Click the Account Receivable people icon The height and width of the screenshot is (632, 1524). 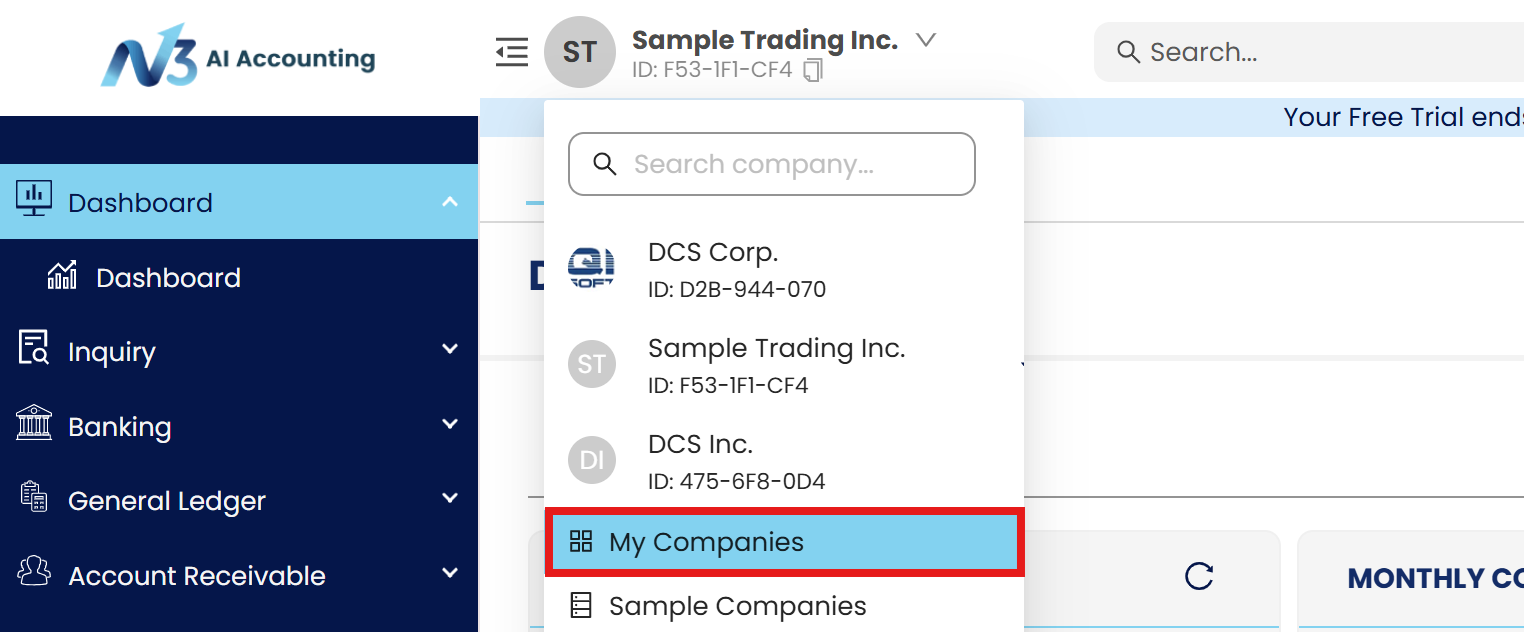(x=34, y=573)
